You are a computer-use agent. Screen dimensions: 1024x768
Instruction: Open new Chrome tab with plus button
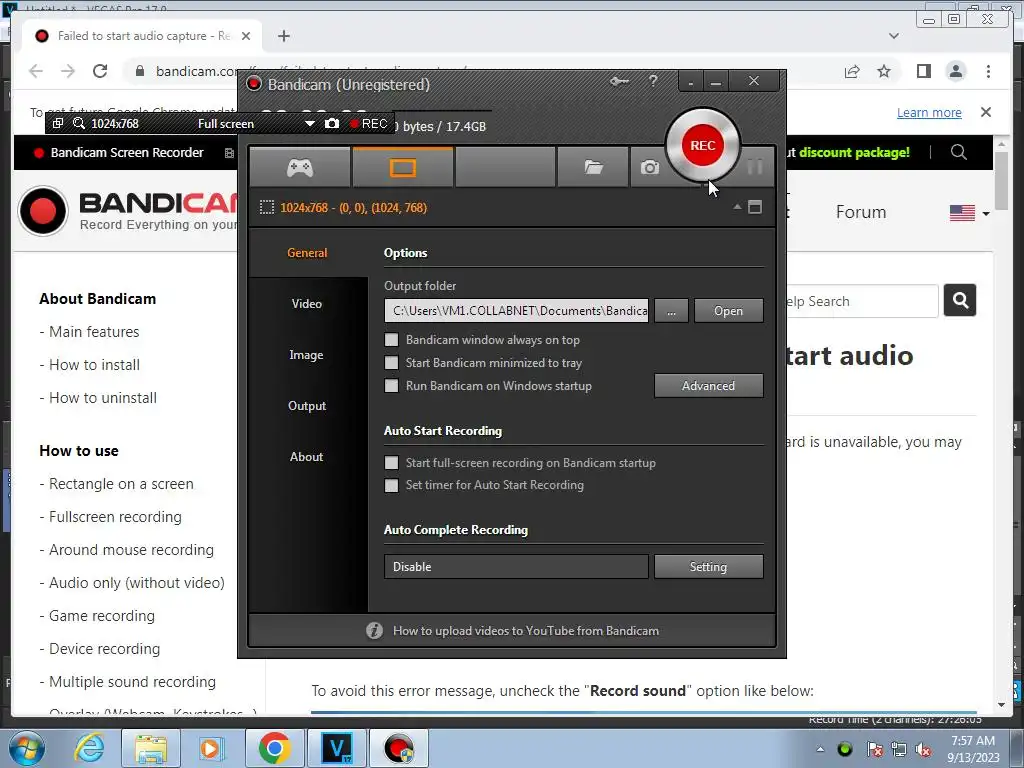pyautogui.click(x=283, y=36)
